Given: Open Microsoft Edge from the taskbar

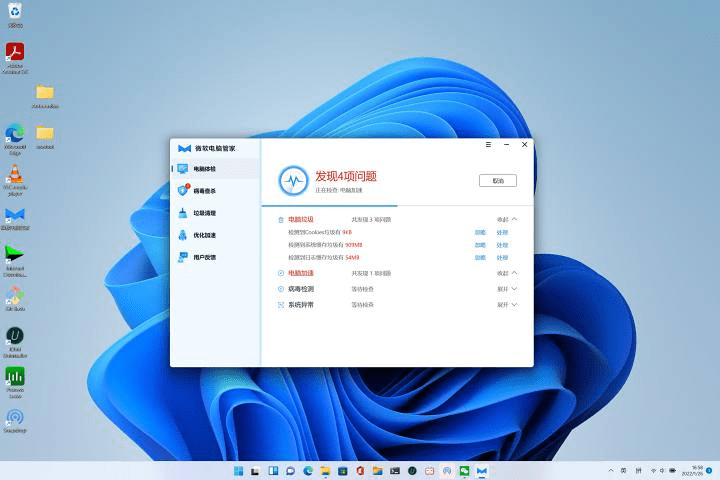Looking at the screenshot, I should click(x=308, y=471).
